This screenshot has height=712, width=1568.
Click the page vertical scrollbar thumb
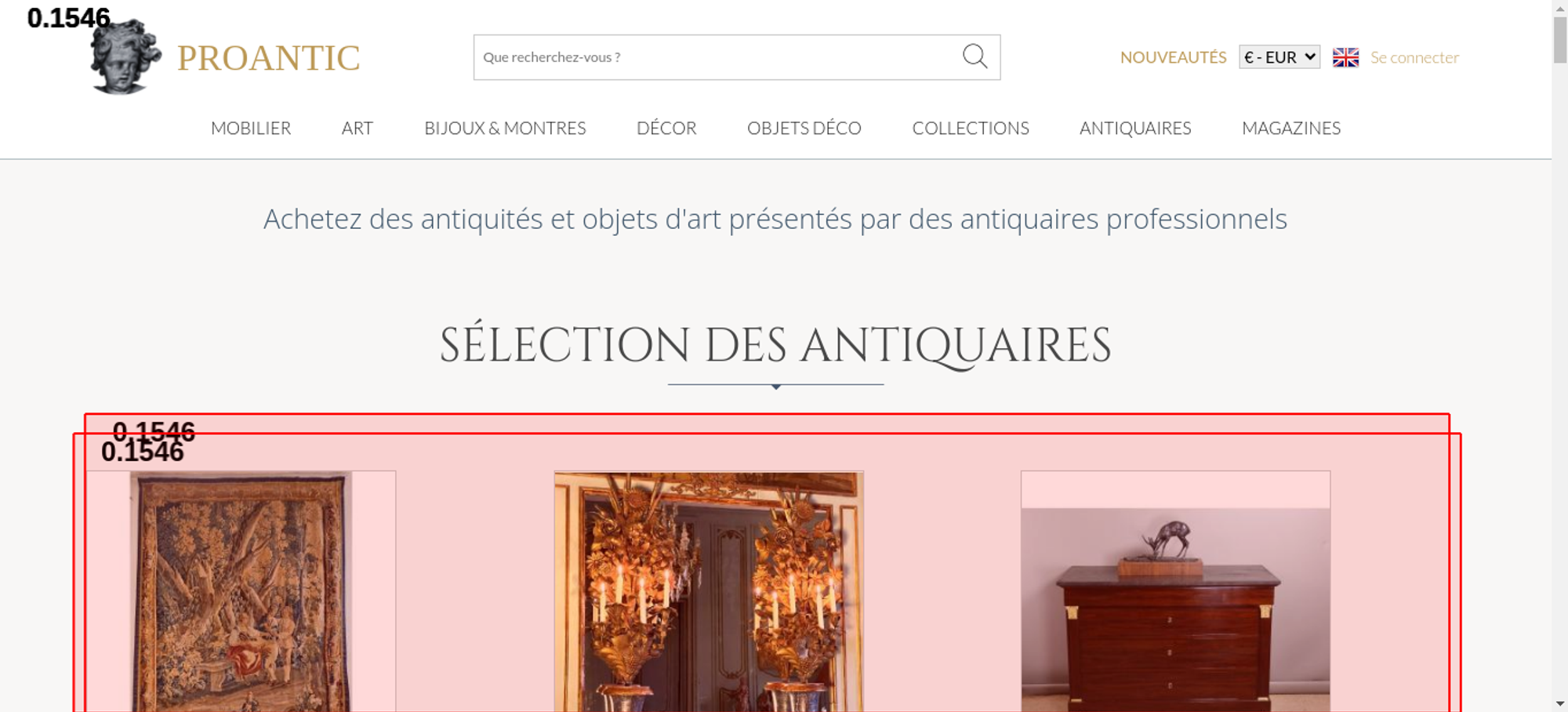(1560, 39)
